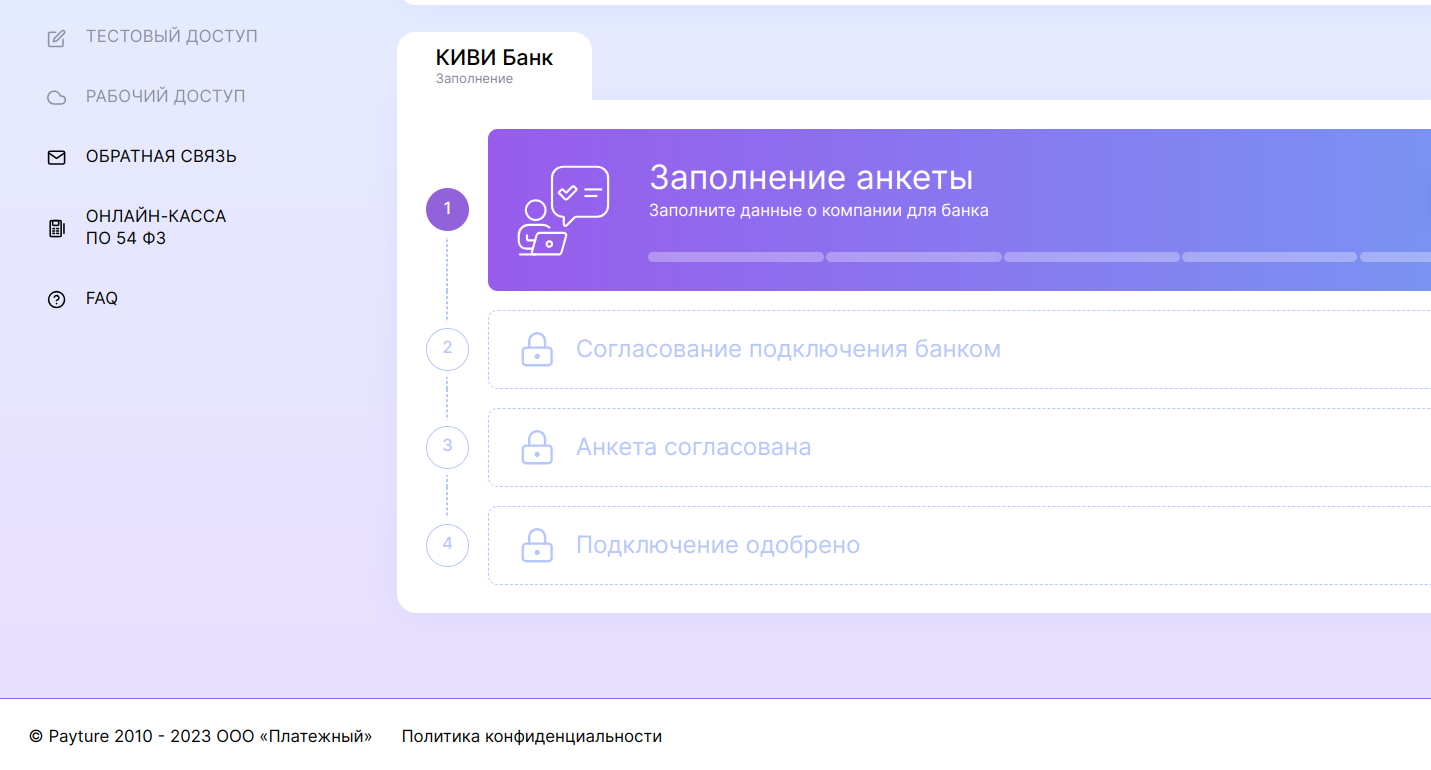This screenshot has height=770, width=1431.
Task: Click step number 3 circle
Action: point(447,447)
